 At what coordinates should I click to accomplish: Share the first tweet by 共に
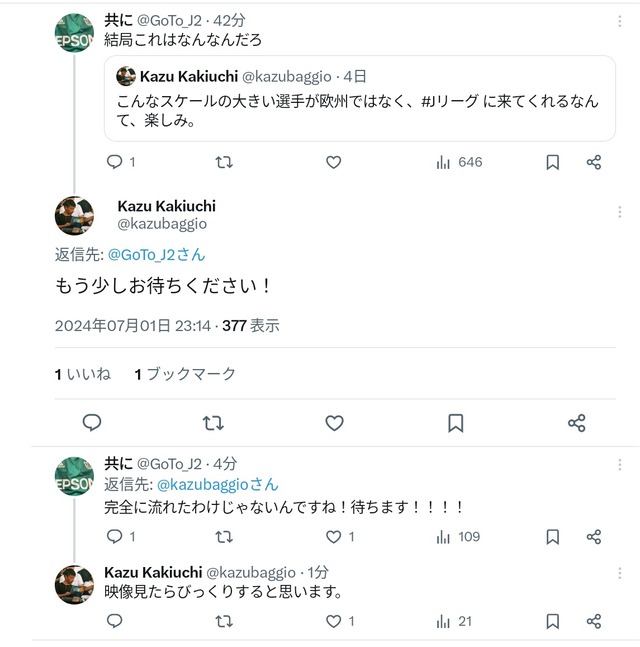[594, 162]
